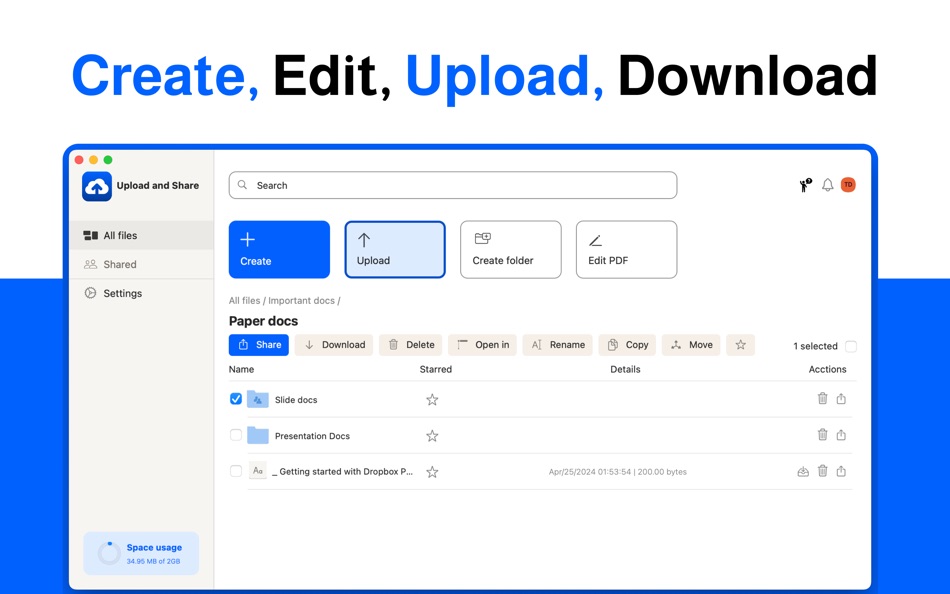Viewport: 950px width, 594px height.
Task: Click the Upload button
Action: point(395,250)
